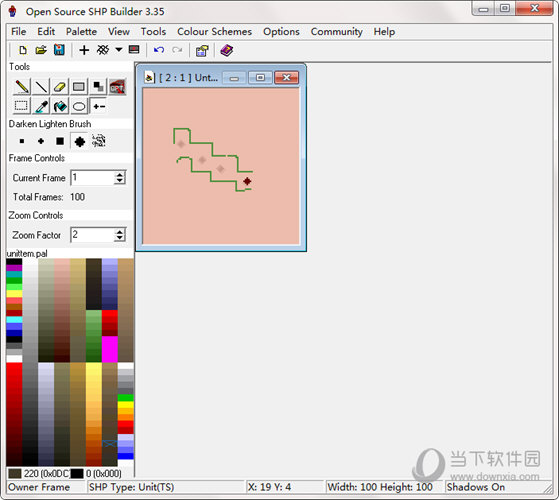This screenshot has height=500, width=559.
Task: Choose the large round brush shape
Action: click(x=80, y=141)
